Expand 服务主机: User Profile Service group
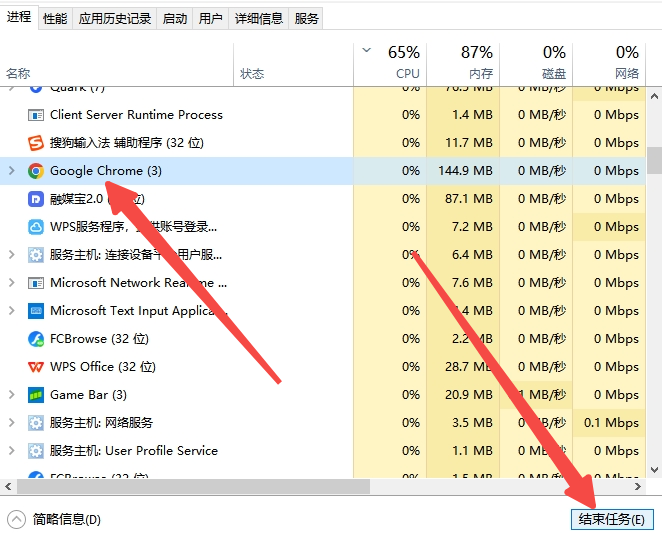Viewport: 662px width, 533px height. [12, 451]
